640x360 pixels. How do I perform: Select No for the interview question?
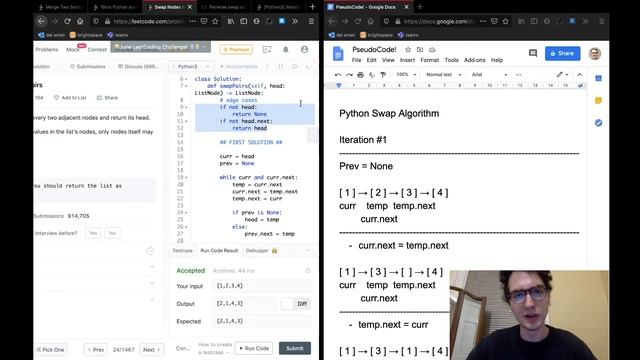(112, 233)
